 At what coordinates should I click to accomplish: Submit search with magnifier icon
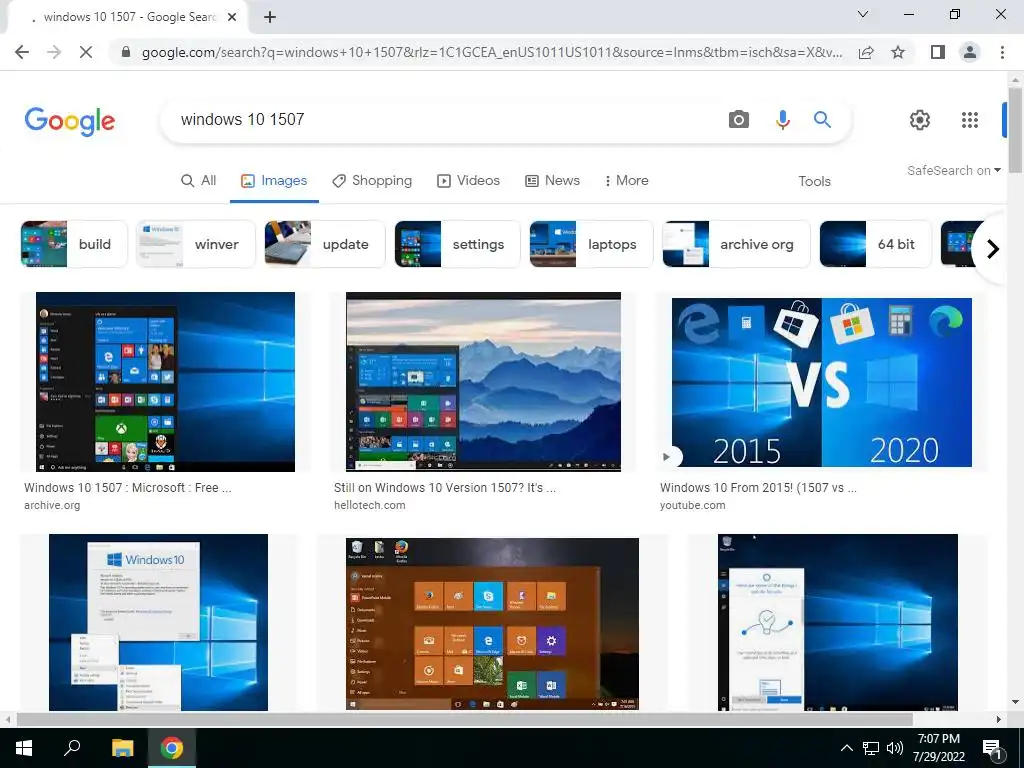coord(822,120)
